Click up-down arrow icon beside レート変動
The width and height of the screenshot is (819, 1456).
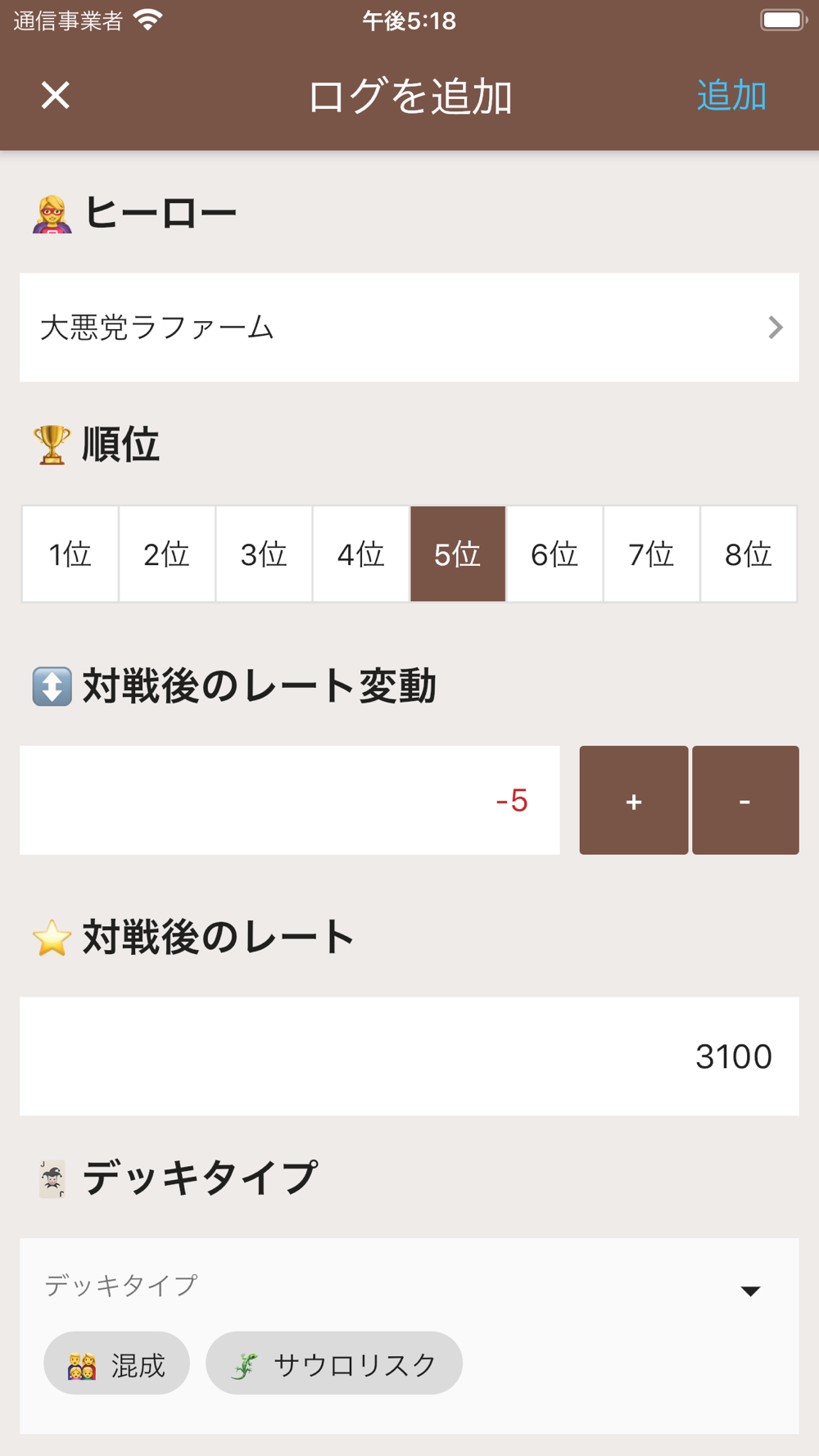tap(52, 686)
